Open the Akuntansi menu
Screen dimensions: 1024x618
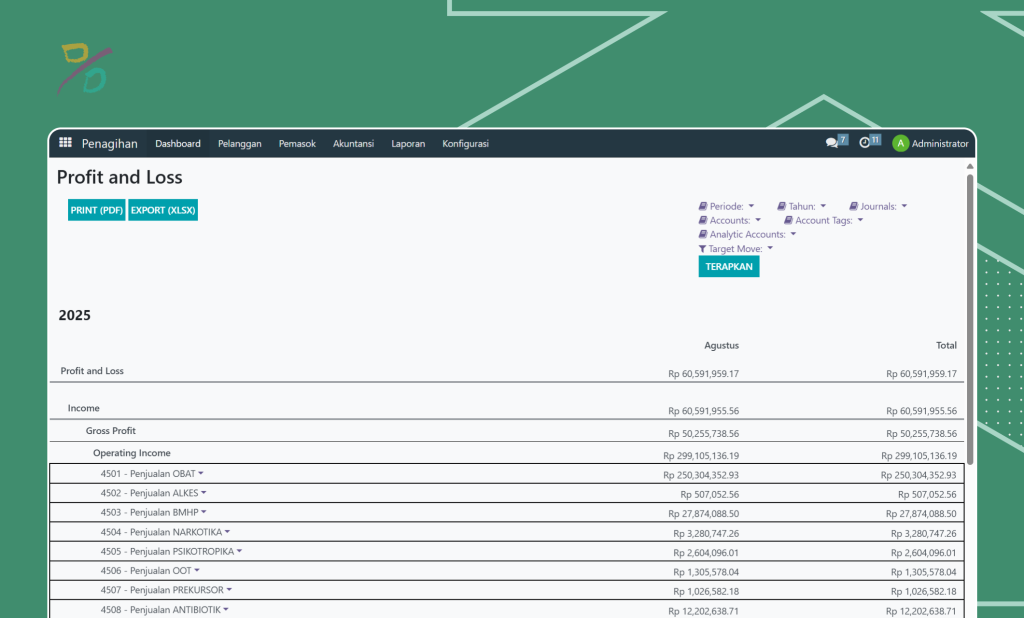(x=353, y=143)
